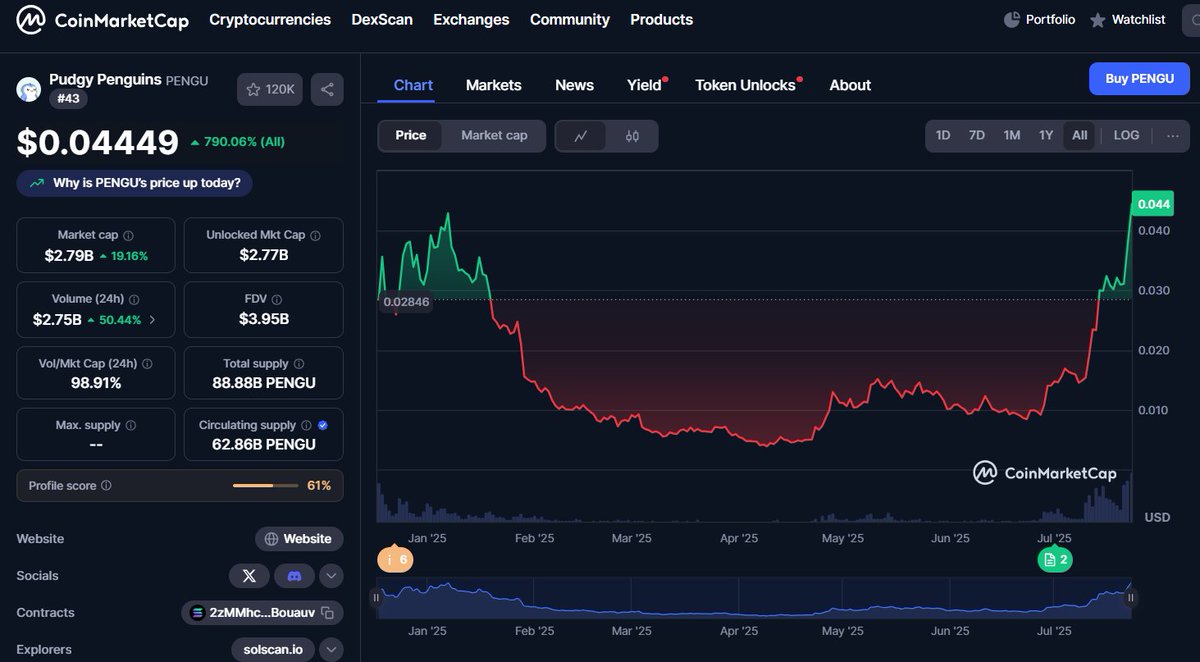
Task: Open the CoinMarketCap home logo
Action: (103, 20)
